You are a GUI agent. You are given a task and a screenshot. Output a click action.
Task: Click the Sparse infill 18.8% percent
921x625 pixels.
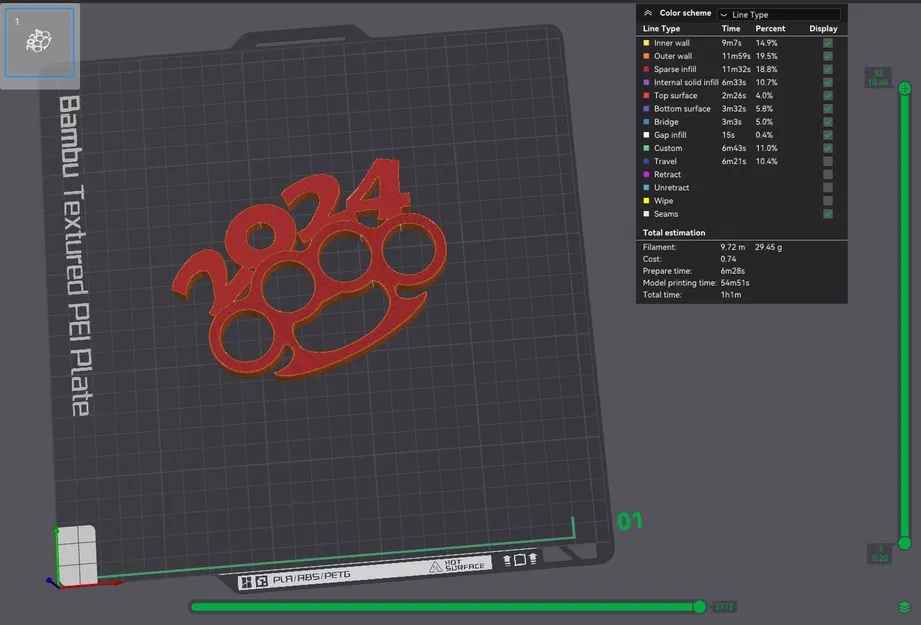coord(767,69)
